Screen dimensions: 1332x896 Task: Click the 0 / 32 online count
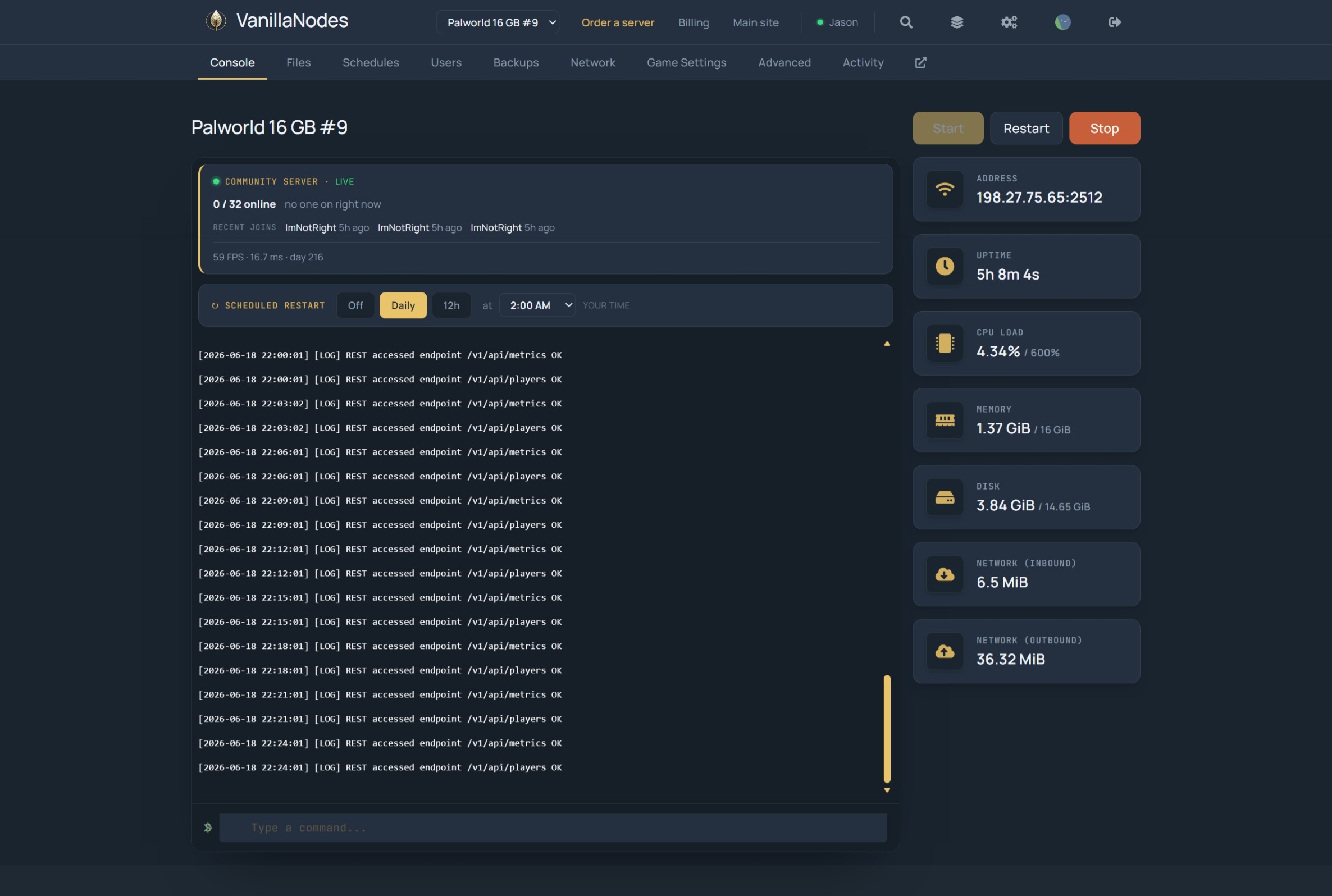click(244, 204)
